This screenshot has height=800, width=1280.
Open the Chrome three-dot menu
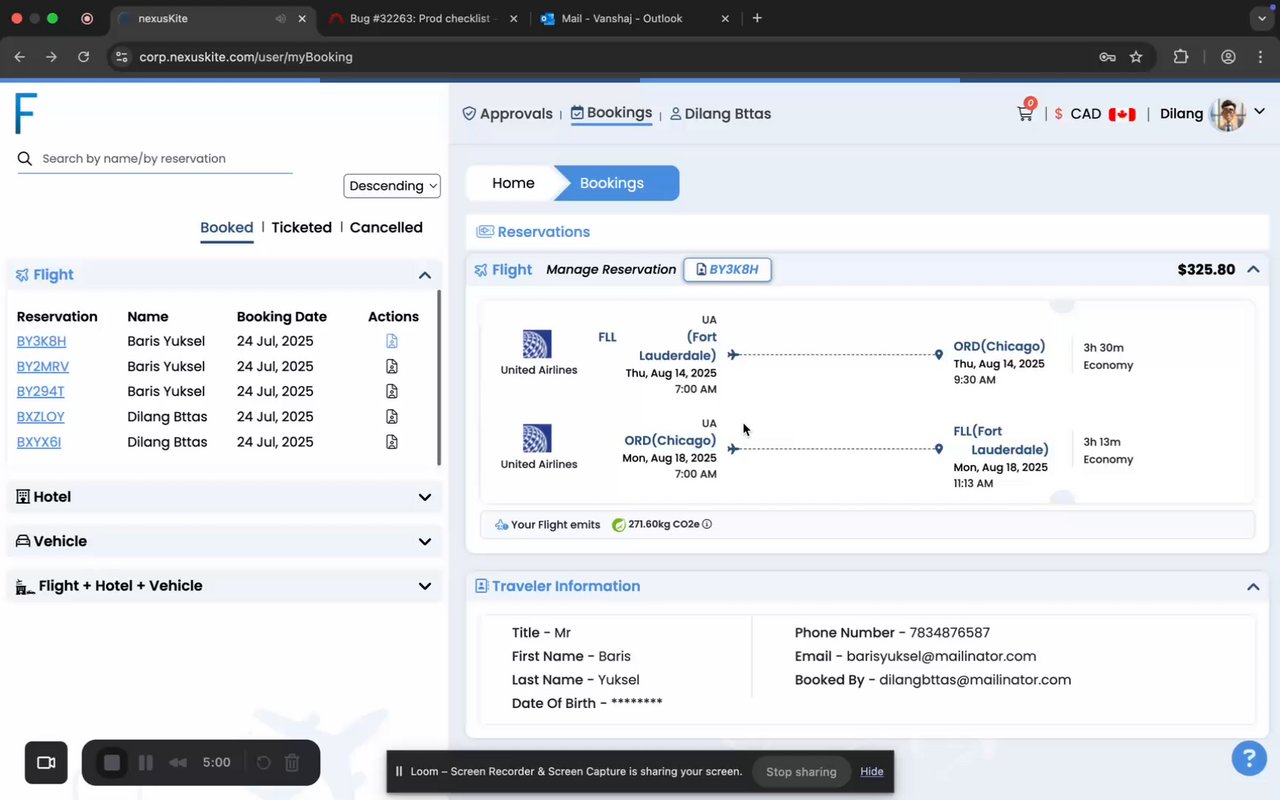coord(1260,57)
